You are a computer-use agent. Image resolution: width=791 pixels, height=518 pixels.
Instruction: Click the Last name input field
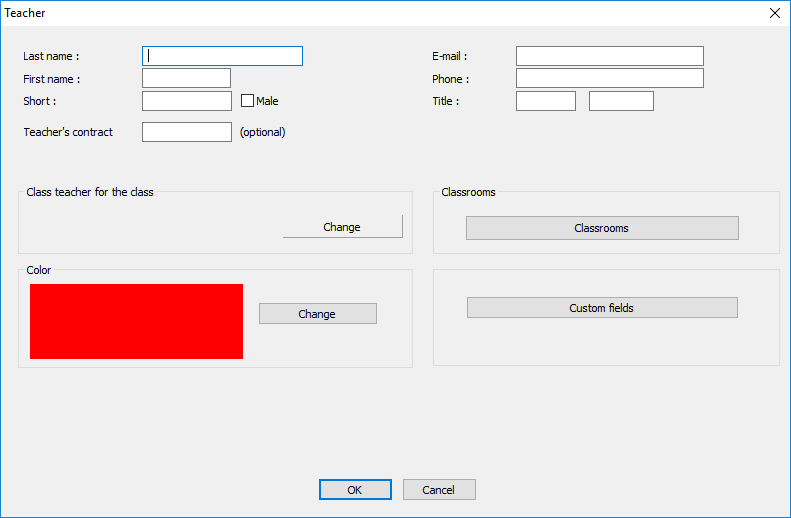[x=222, y=56]
